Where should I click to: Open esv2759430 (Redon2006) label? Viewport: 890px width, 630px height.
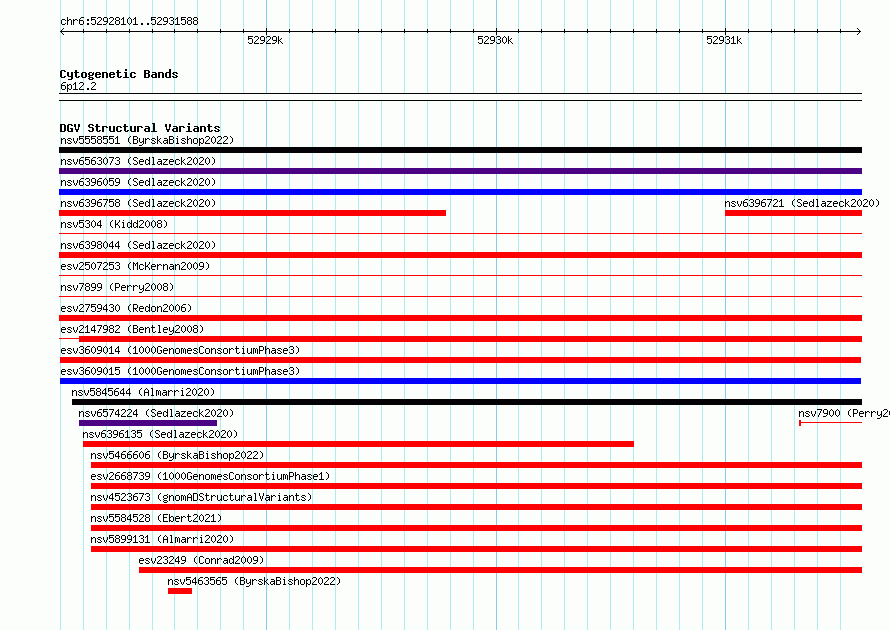[126, 308]
